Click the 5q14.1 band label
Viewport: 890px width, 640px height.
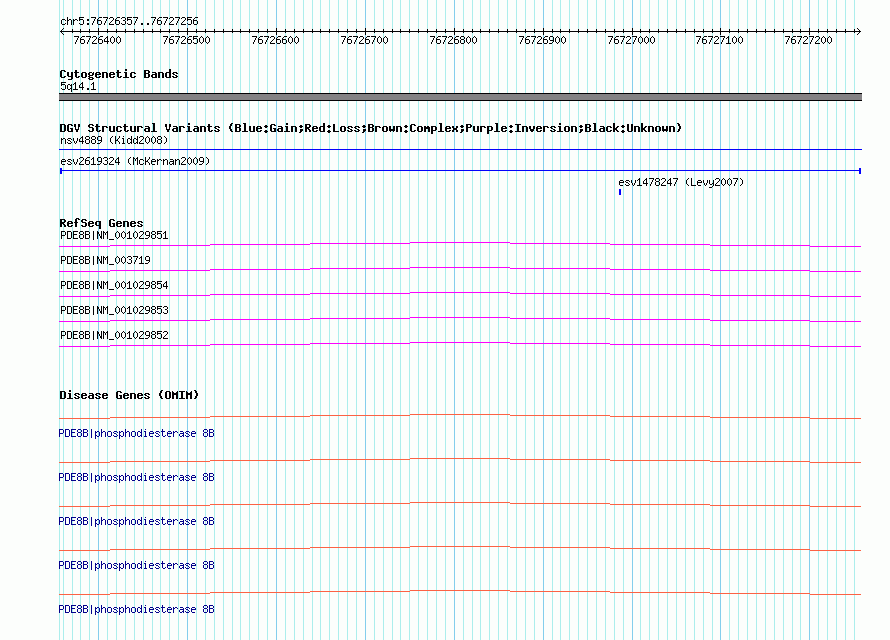(78, 86)
